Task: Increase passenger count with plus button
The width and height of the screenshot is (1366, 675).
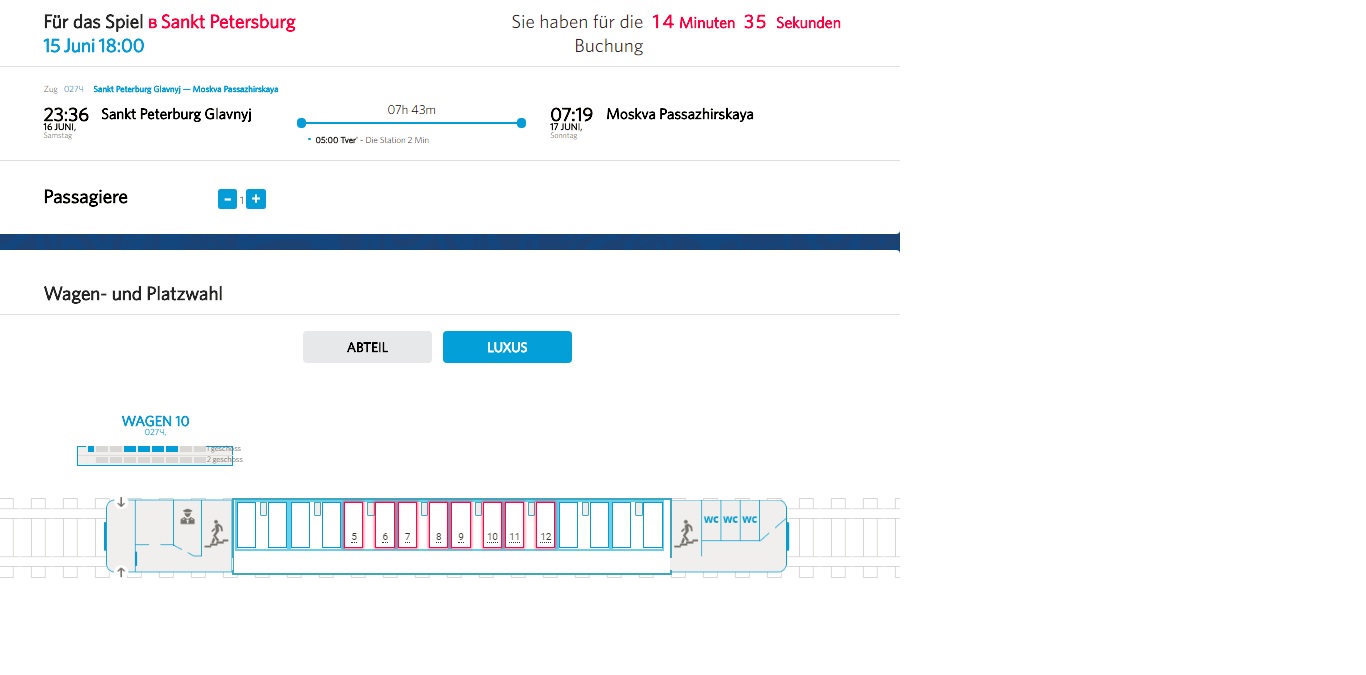Action: click(x=256, y=199)
